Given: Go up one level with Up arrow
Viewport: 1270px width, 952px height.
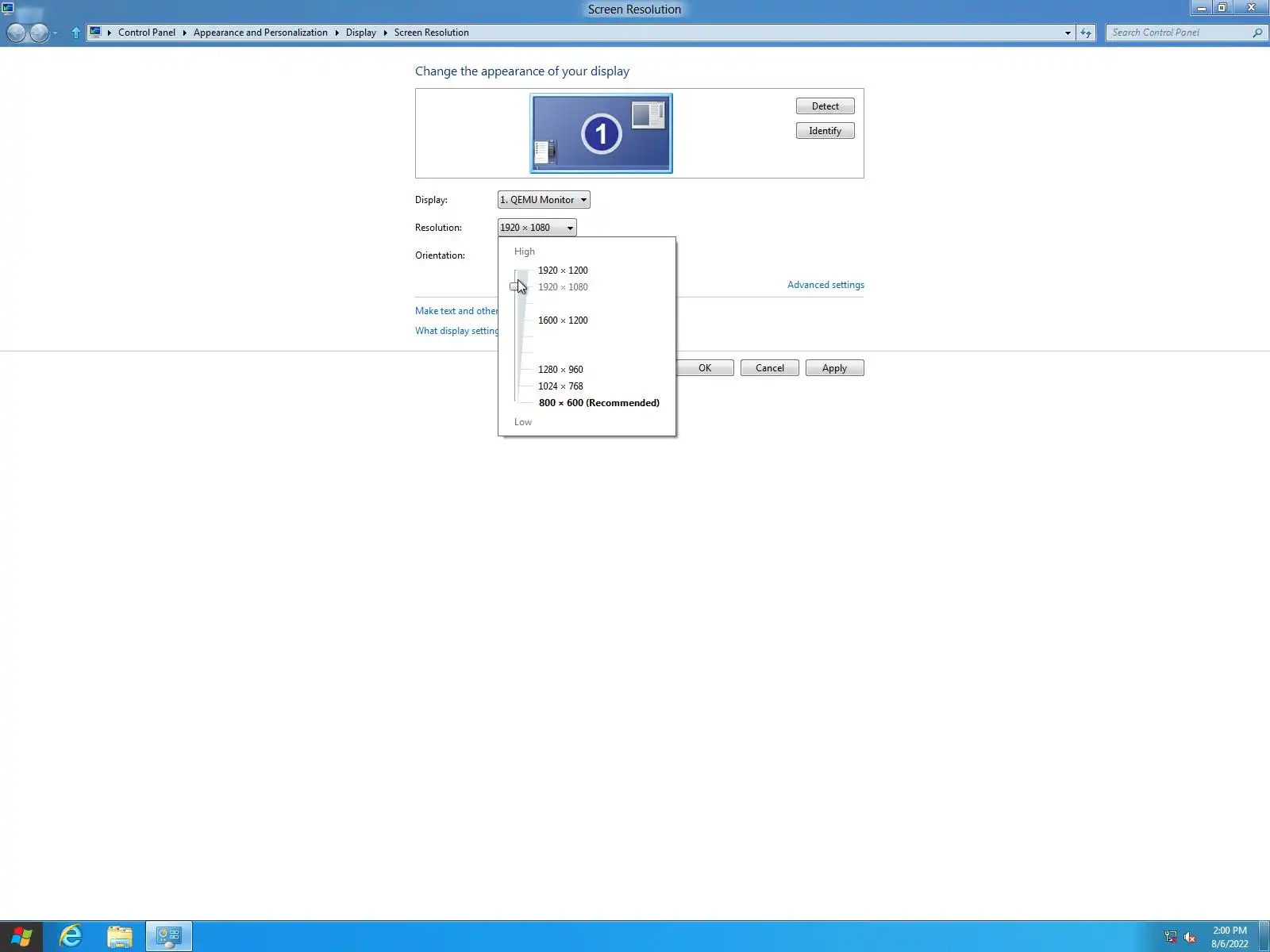Looking at the screenshot, I should [75, 33].
